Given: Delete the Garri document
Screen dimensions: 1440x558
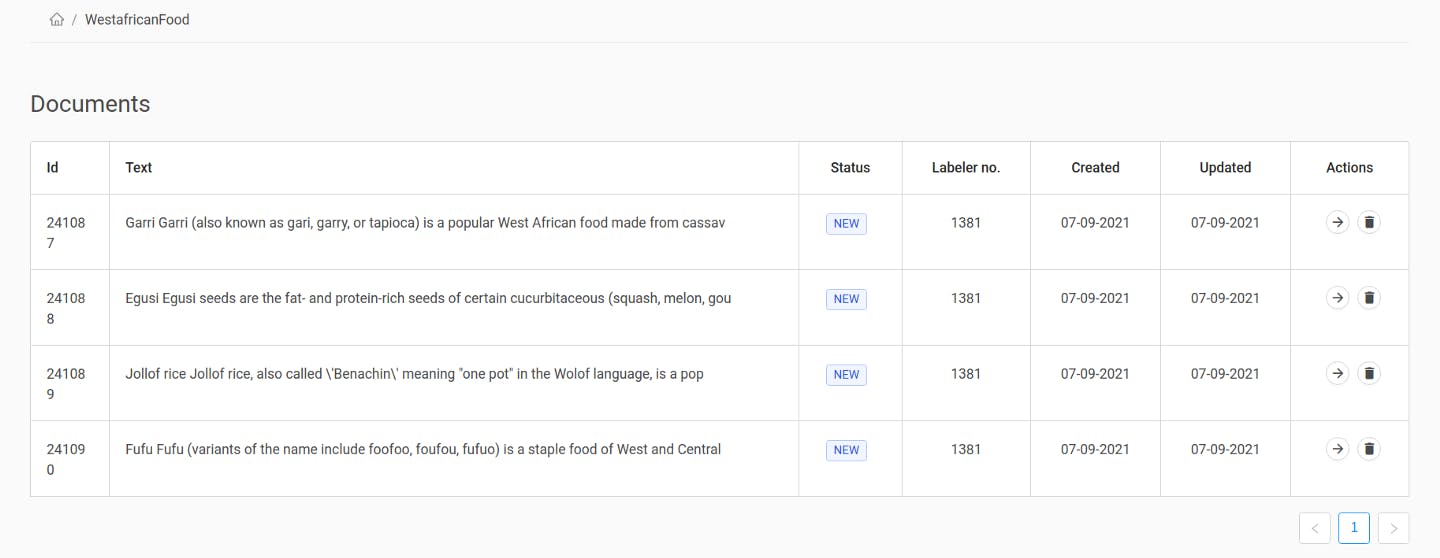Looking at the screenshot, I should point(1370,222).
